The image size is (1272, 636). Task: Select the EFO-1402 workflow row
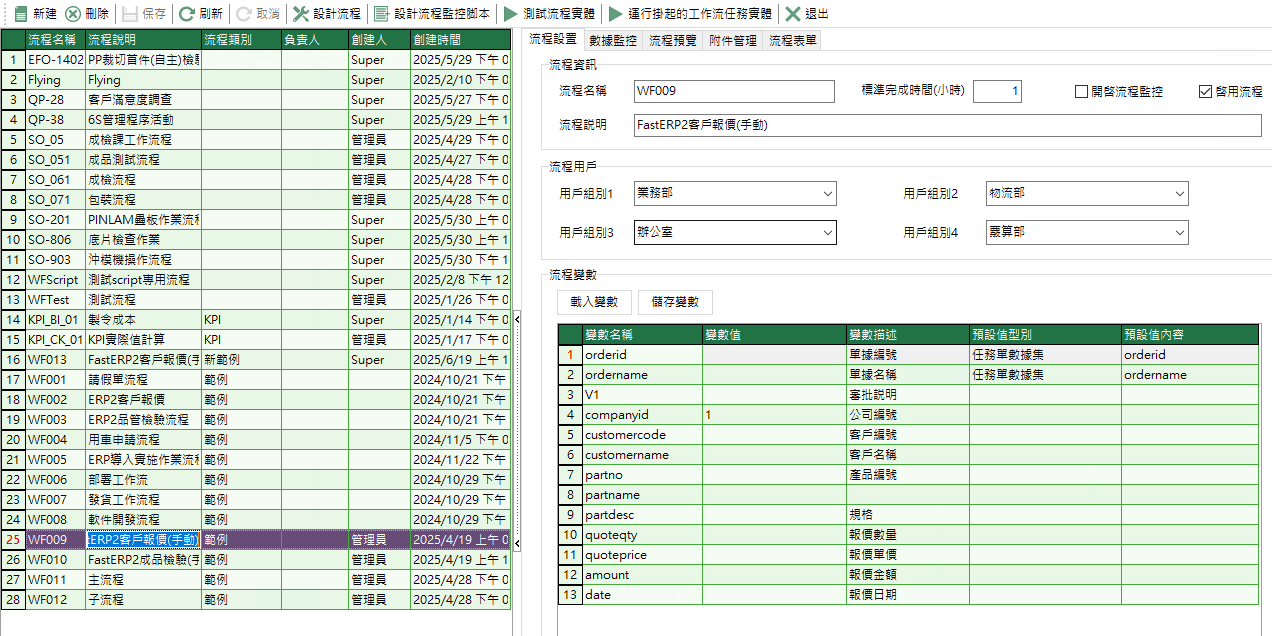(256, 60)
